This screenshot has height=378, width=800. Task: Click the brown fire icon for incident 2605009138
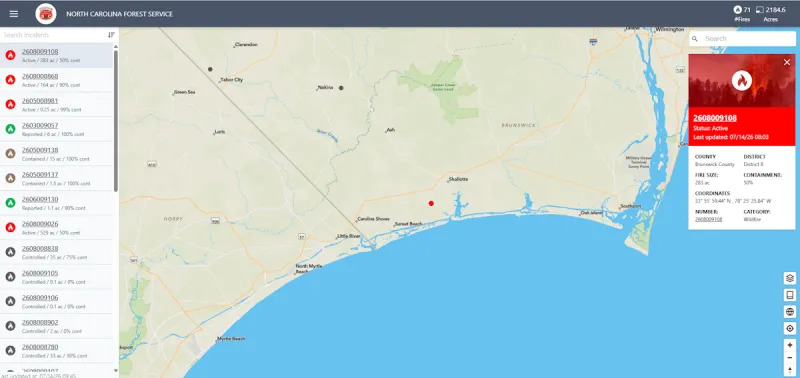point(10,154)
